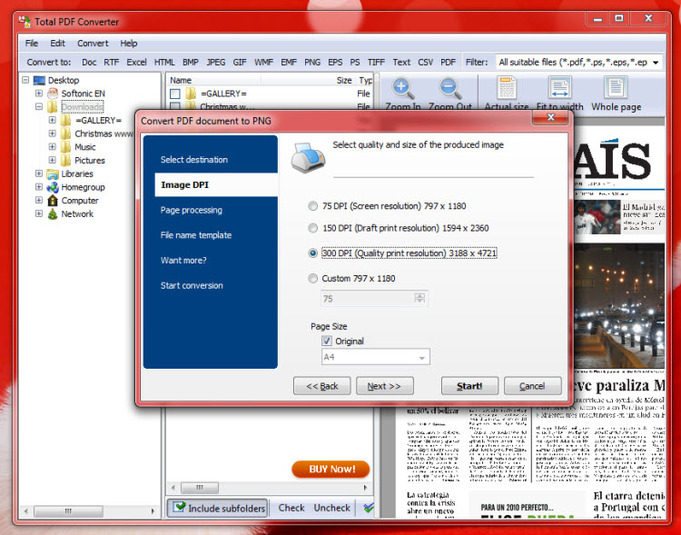Toggle Include subfolders button
Image resolution: width=681 pixels, height=535 pixels.
[218, 508]
